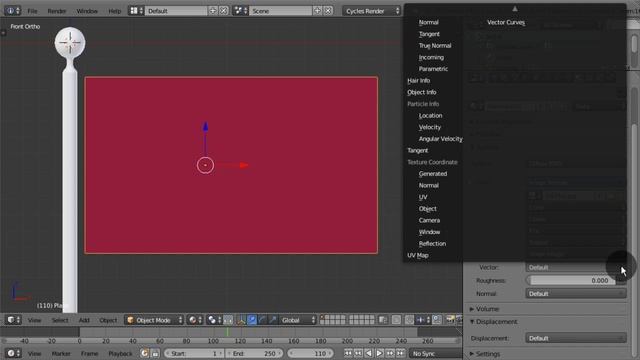The width and height of the screenshot is (640, 360).
Task: Open the screen layout browse icon
Action: point(136,11)
